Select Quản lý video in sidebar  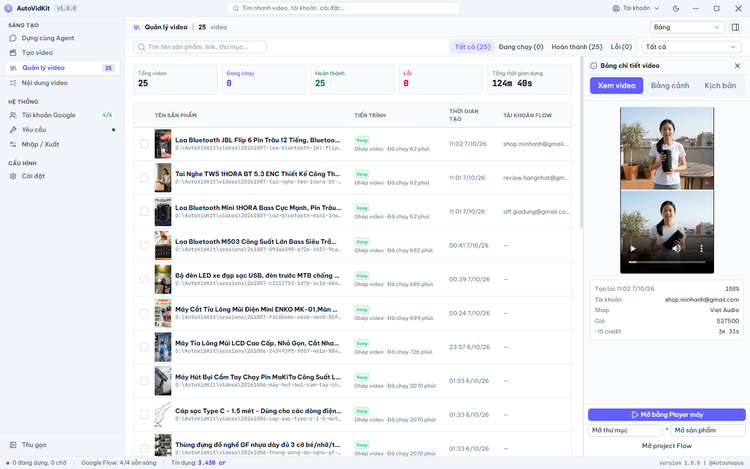[62, 68]
